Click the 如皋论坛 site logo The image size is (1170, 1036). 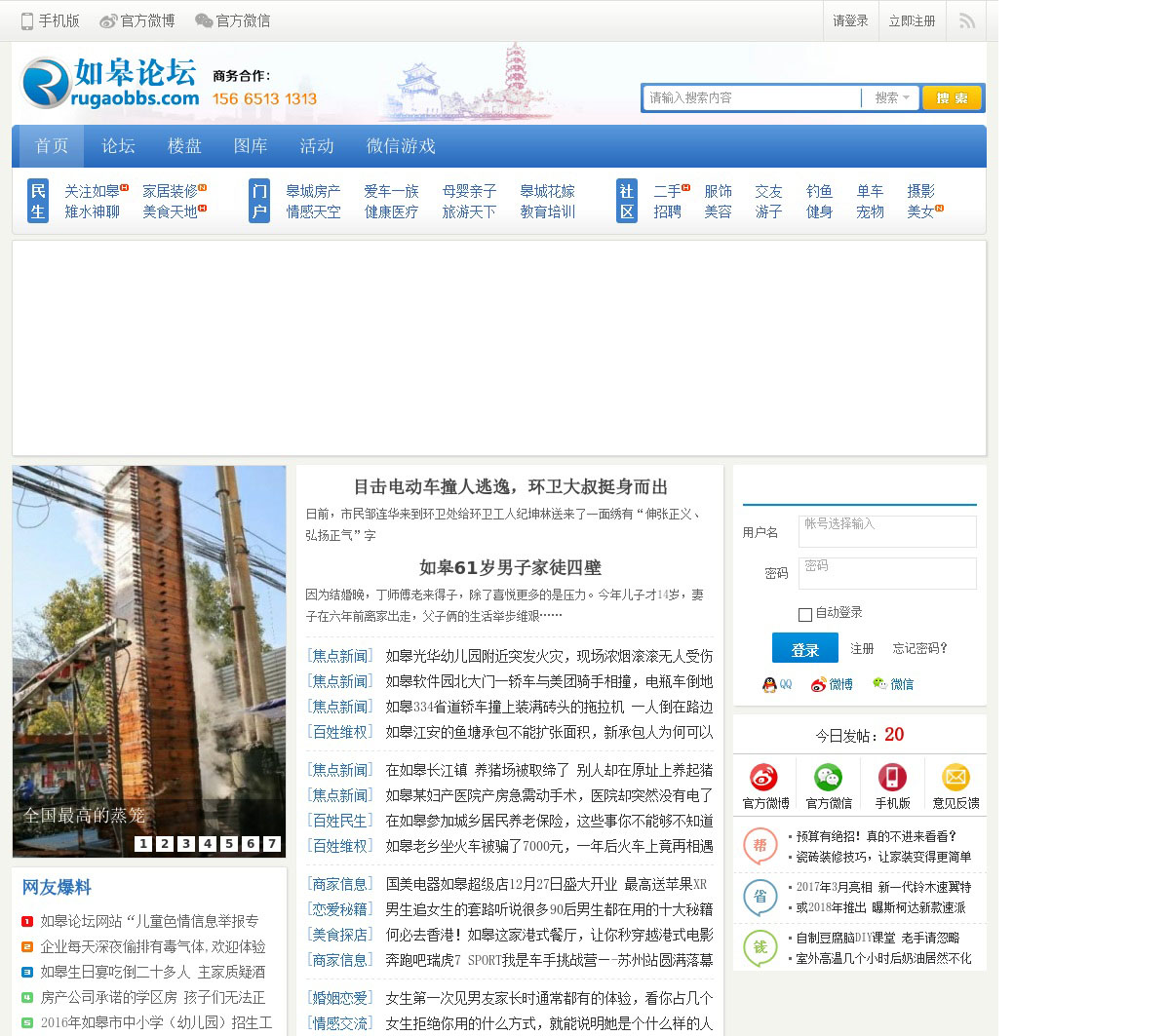110,83
